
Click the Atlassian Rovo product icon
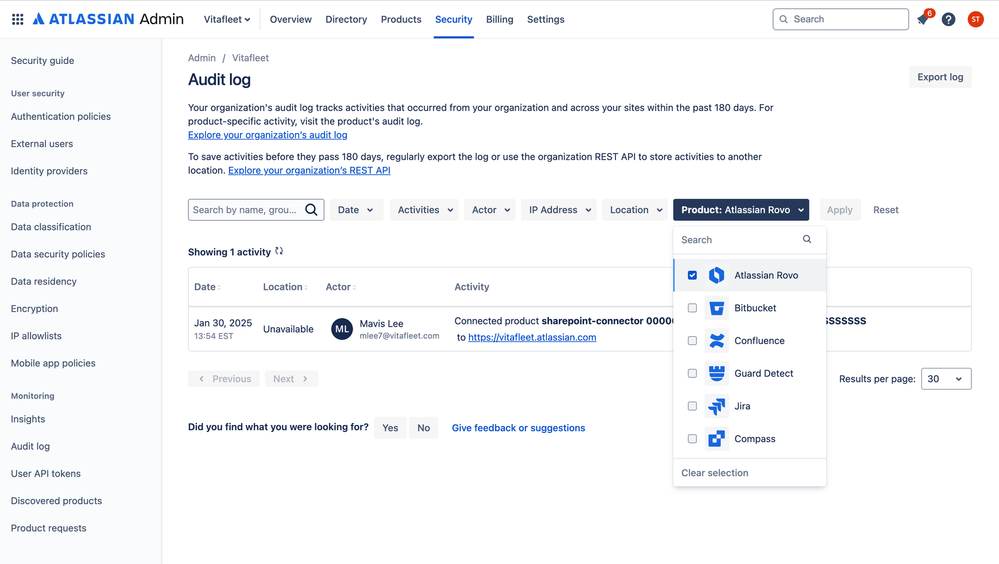[717, 275]
